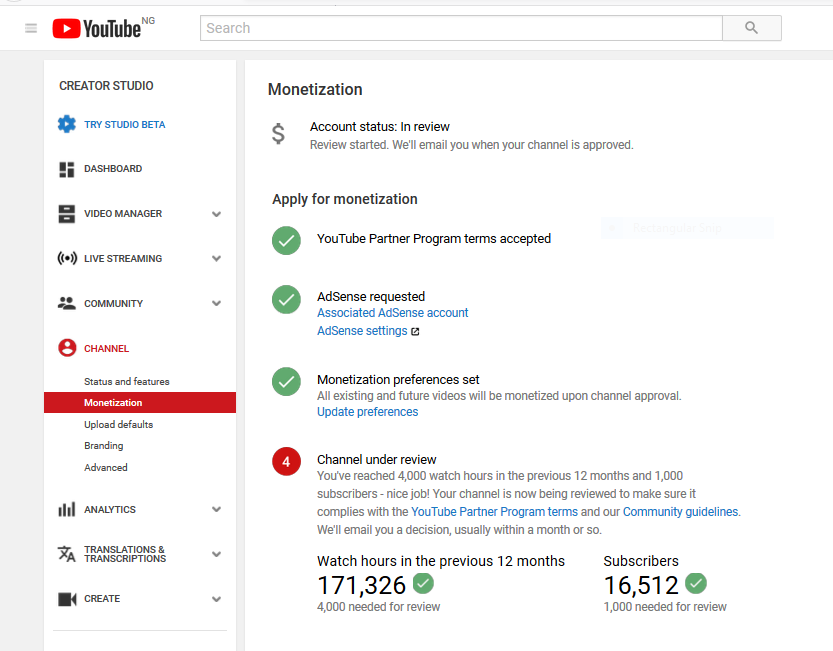Expand the Analytics section
The width and height of the screenshot is (833, 651).
point(216,509)
